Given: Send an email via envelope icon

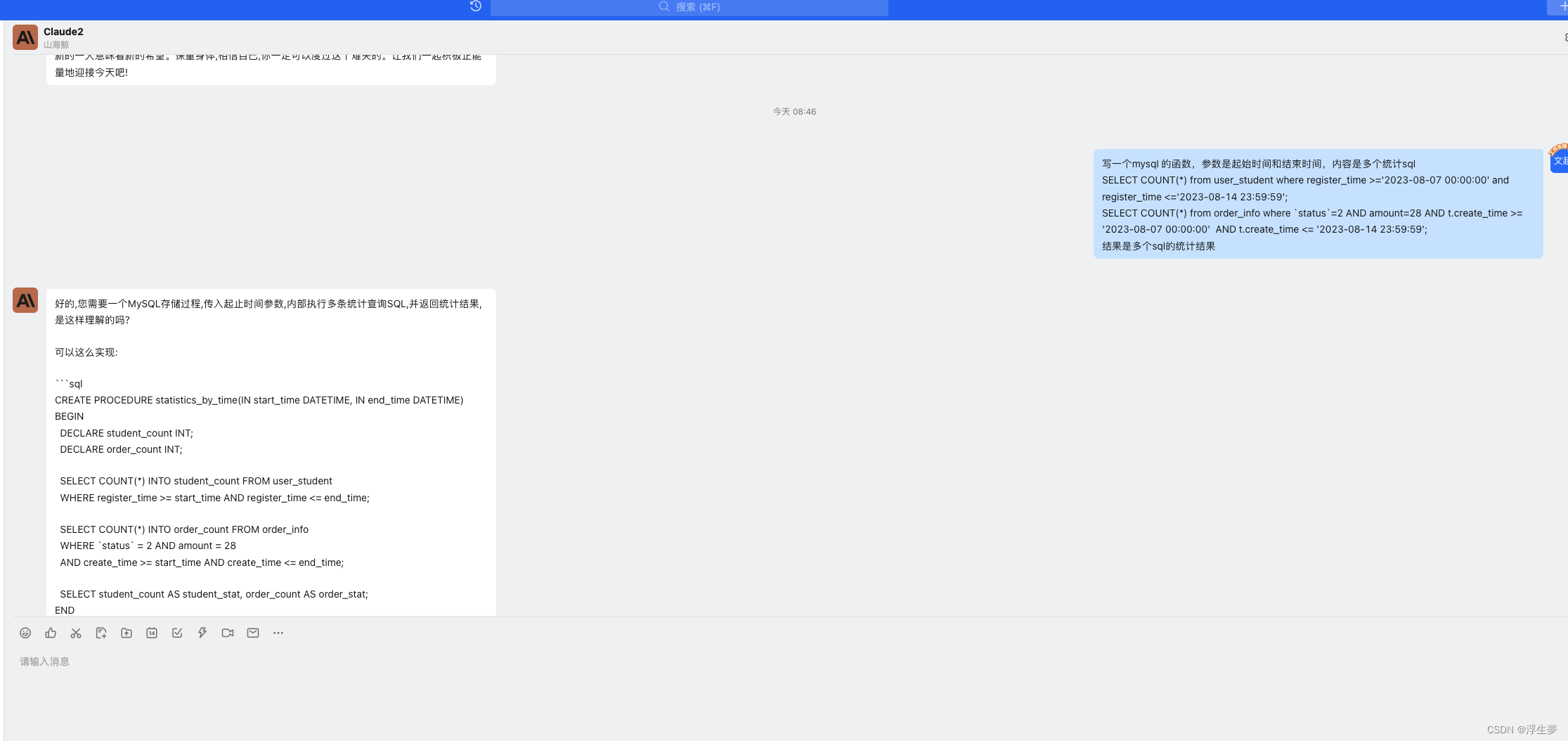Looking at the screenshot, I should (x=253, y=633).
